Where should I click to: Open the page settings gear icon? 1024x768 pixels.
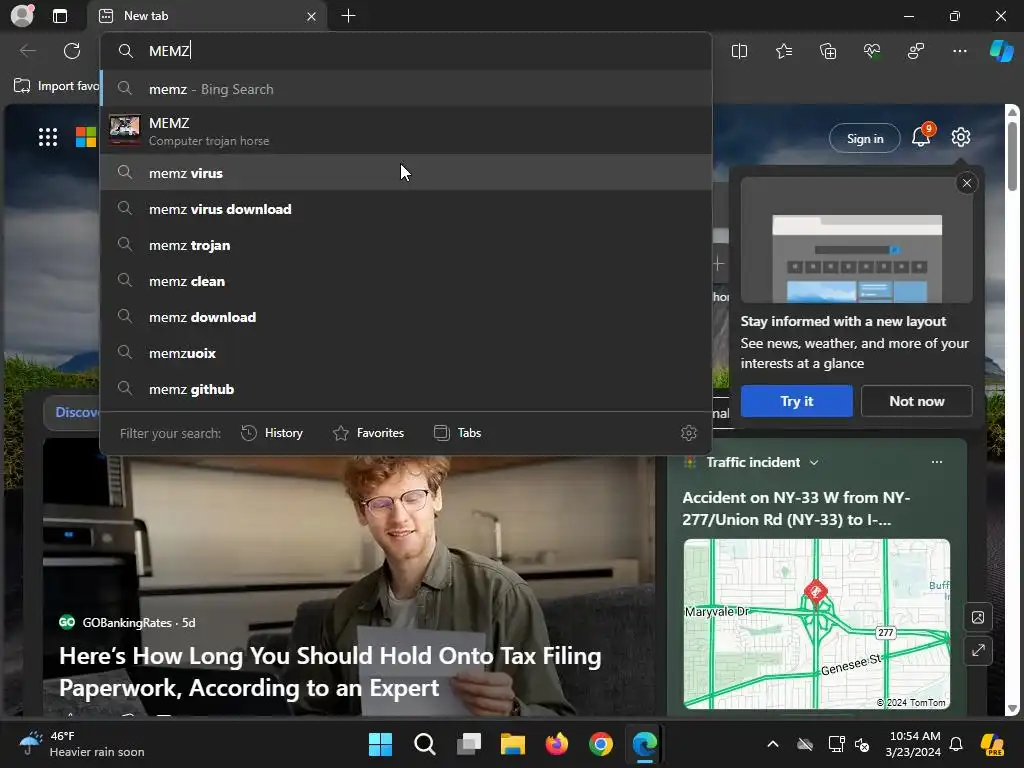(961, 137)
